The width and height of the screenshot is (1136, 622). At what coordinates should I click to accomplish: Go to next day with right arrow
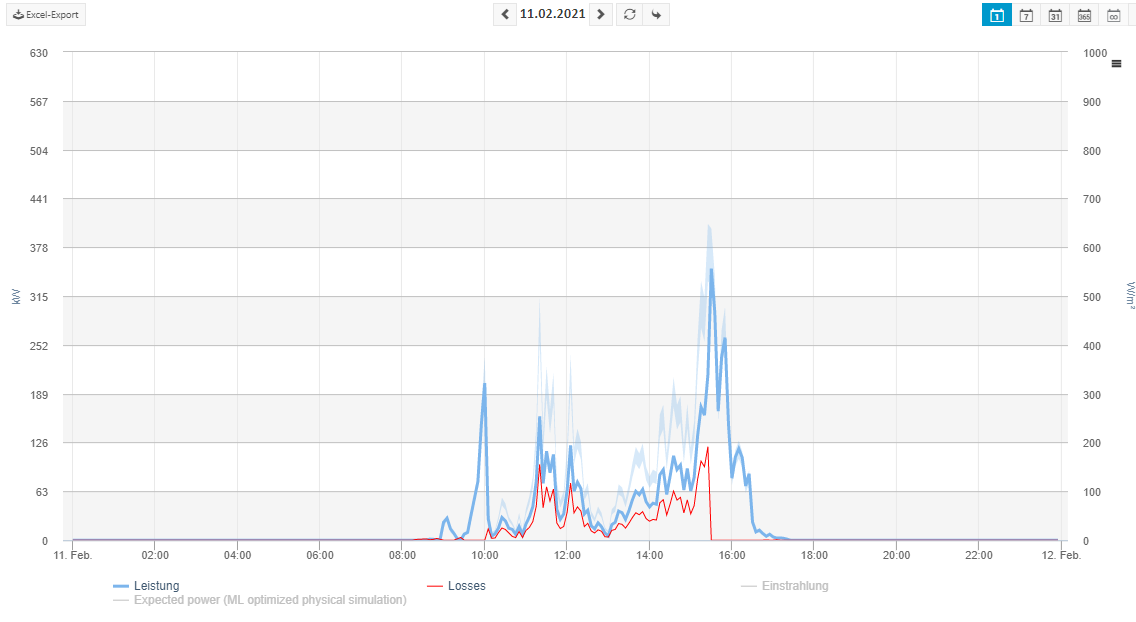point(601,14)
